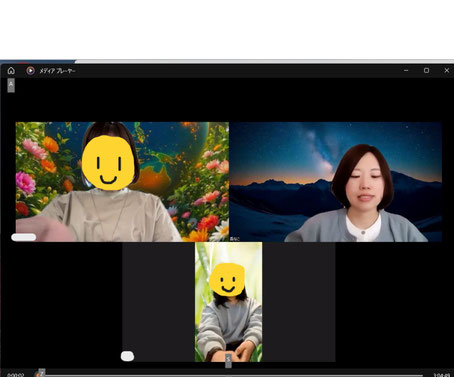Image resolution: width=454 pixels, height=377 pixels.
Task: Minimize the Media Player window
Action: [406, 71]
